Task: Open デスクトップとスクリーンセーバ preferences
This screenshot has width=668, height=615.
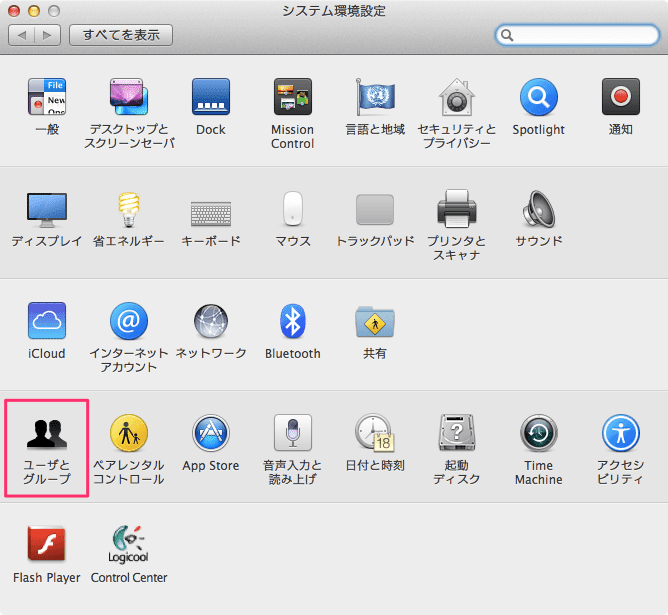Action: tap(129, 97)
